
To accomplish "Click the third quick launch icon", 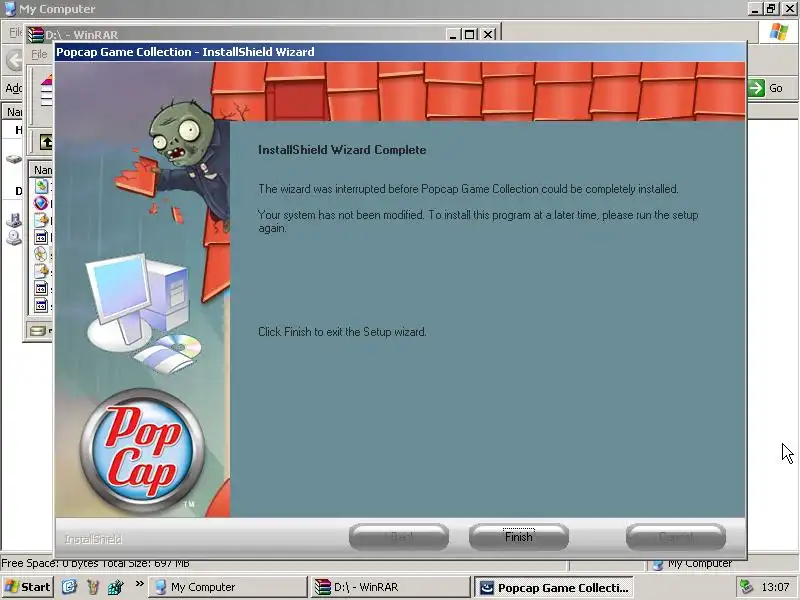I will 115,587.
